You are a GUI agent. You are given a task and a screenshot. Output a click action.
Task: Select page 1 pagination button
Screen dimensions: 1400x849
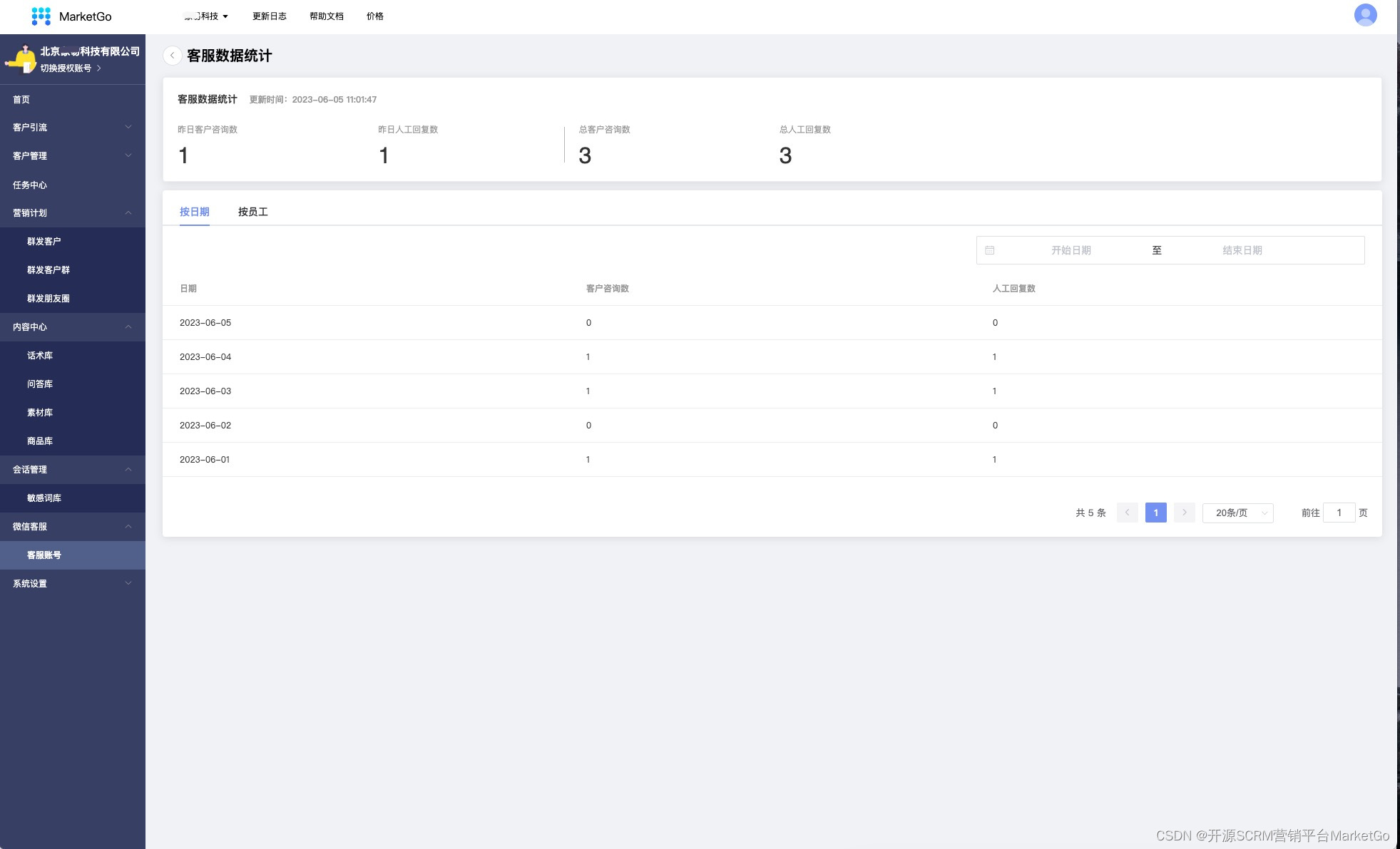[1155, 513]
